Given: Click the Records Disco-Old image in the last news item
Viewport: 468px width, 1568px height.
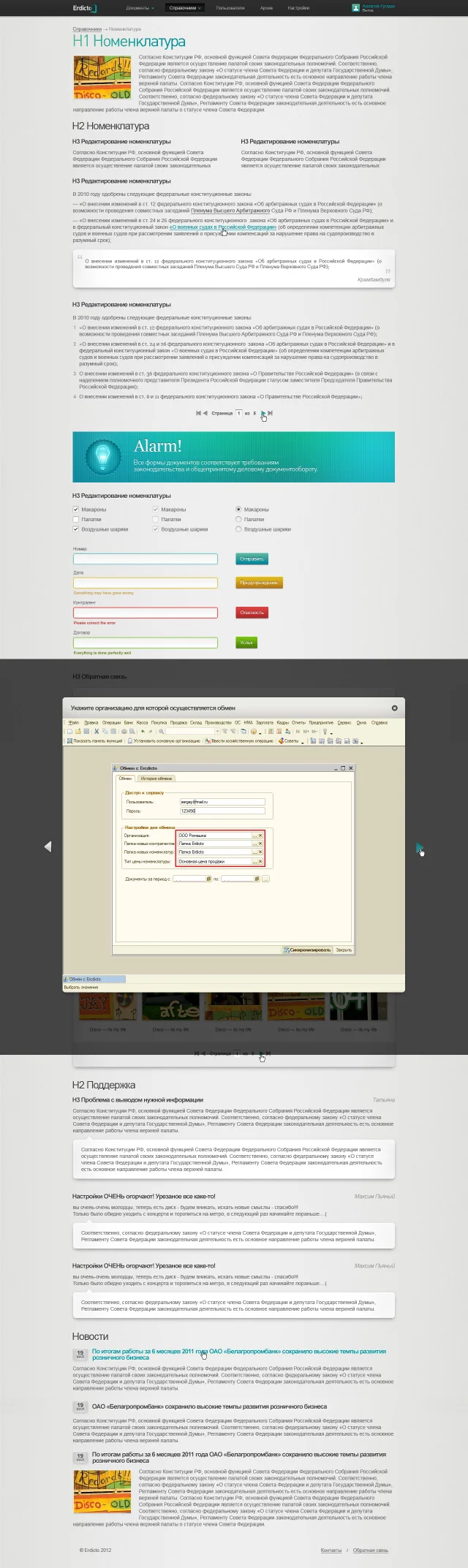Looking at the screenshot, I should (102, 1492).
